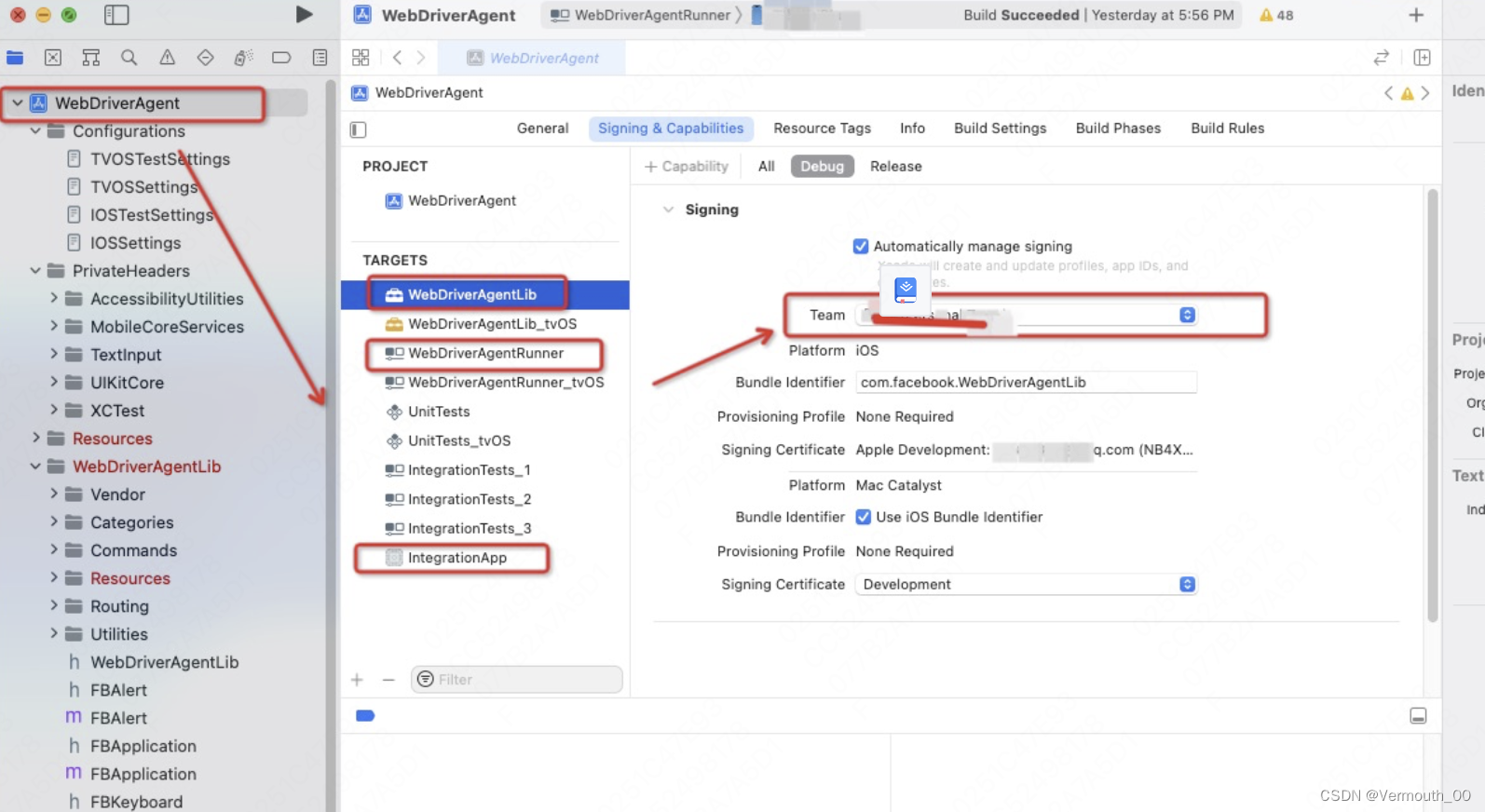Go forward in editor history

click(x=421, y=58)
